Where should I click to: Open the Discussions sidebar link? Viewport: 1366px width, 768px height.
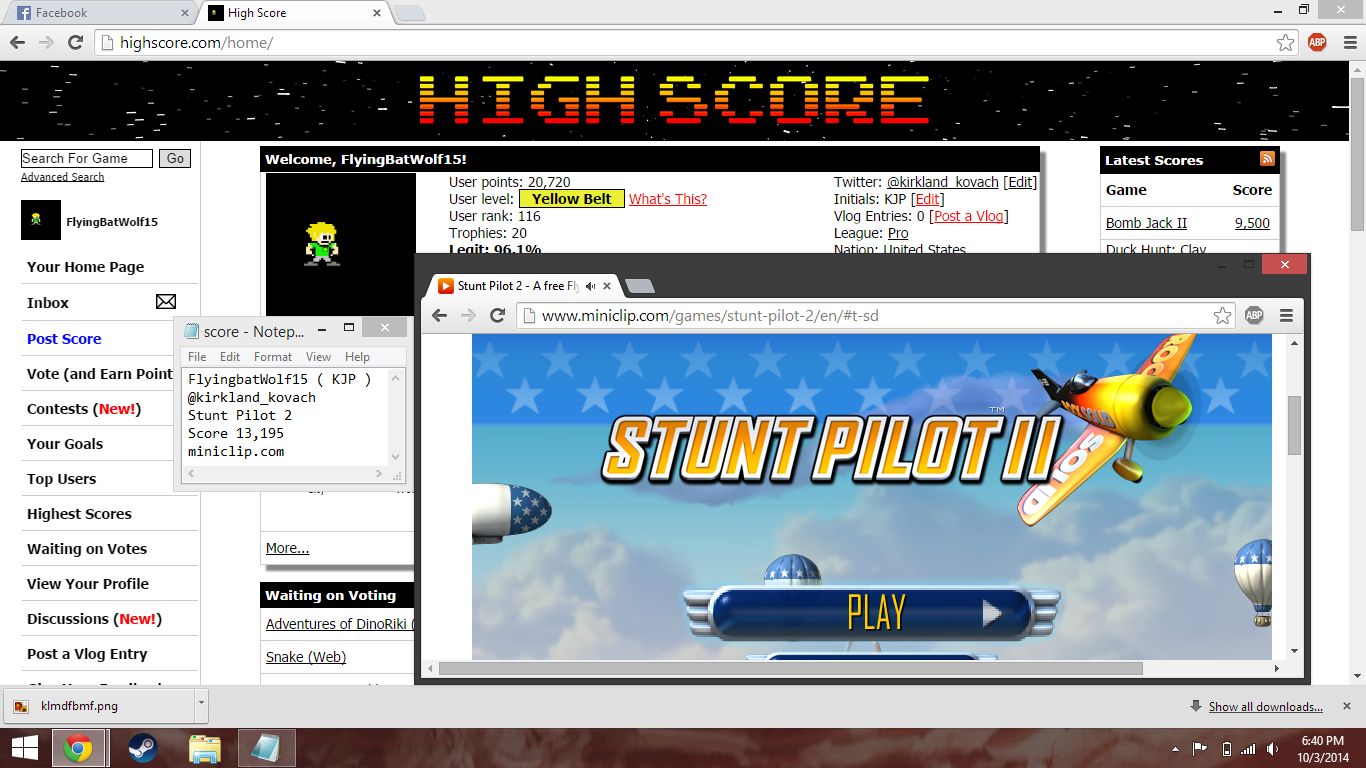pyautogui.click(x=94, y=619)
